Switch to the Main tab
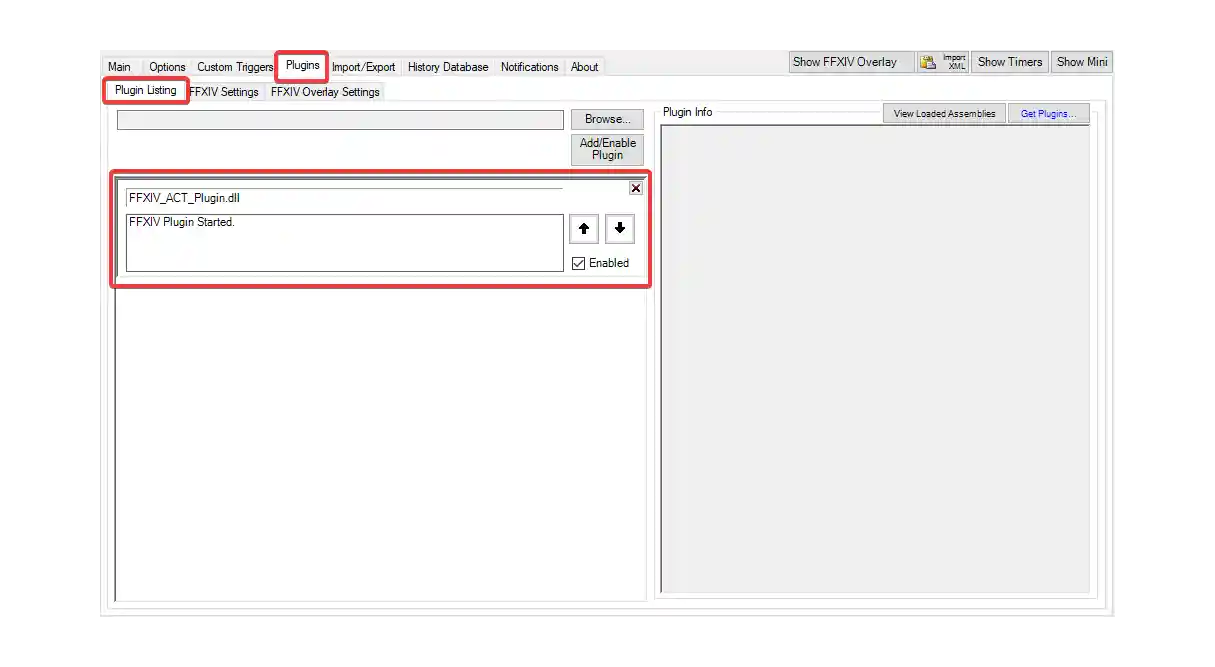Image resolution: width=1215 pixels, height=667 pixels. pos(119,66)
